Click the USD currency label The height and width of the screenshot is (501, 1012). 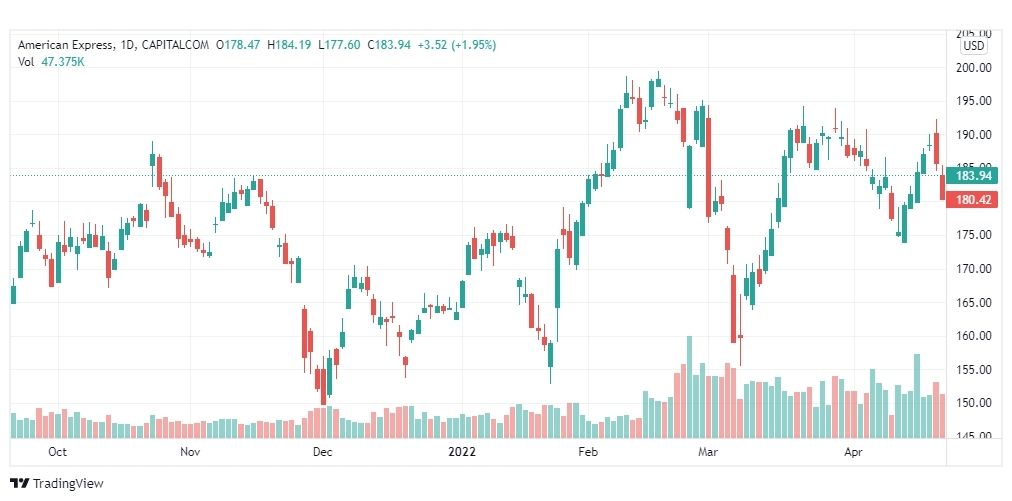click(x=974, y=46)
